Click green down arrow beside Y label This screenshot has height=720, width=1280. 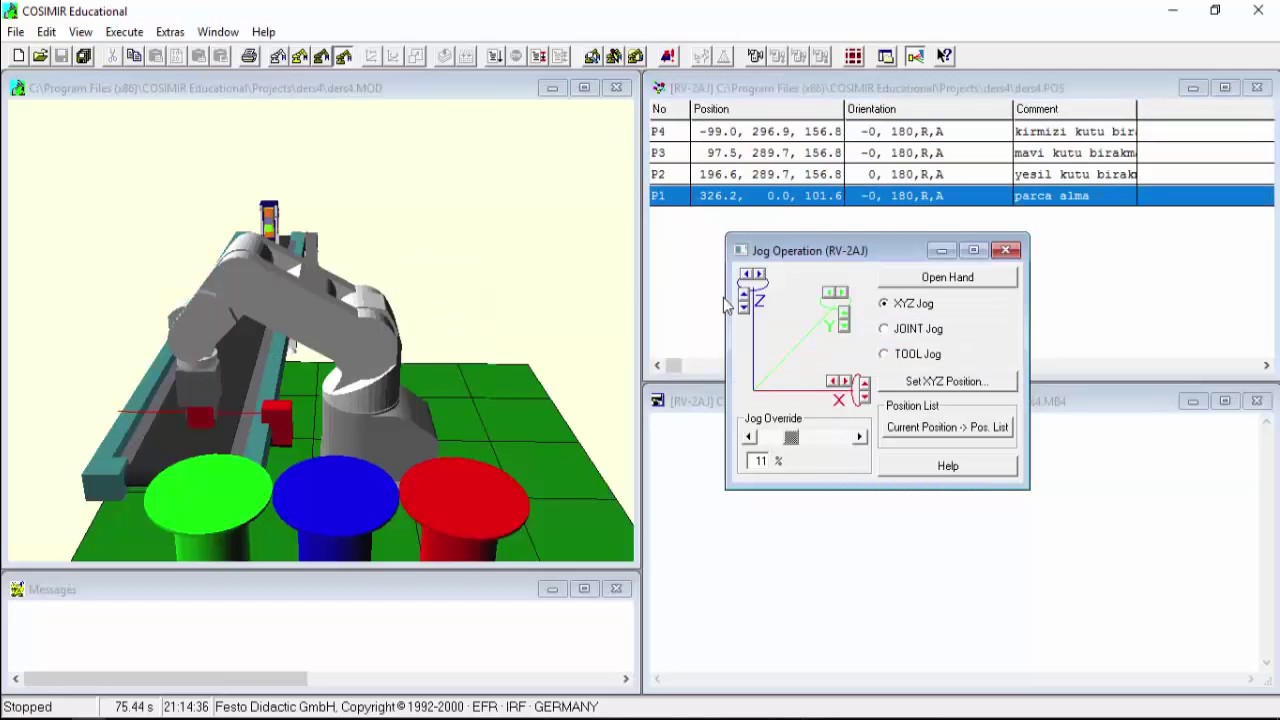(x=844, y=326)
